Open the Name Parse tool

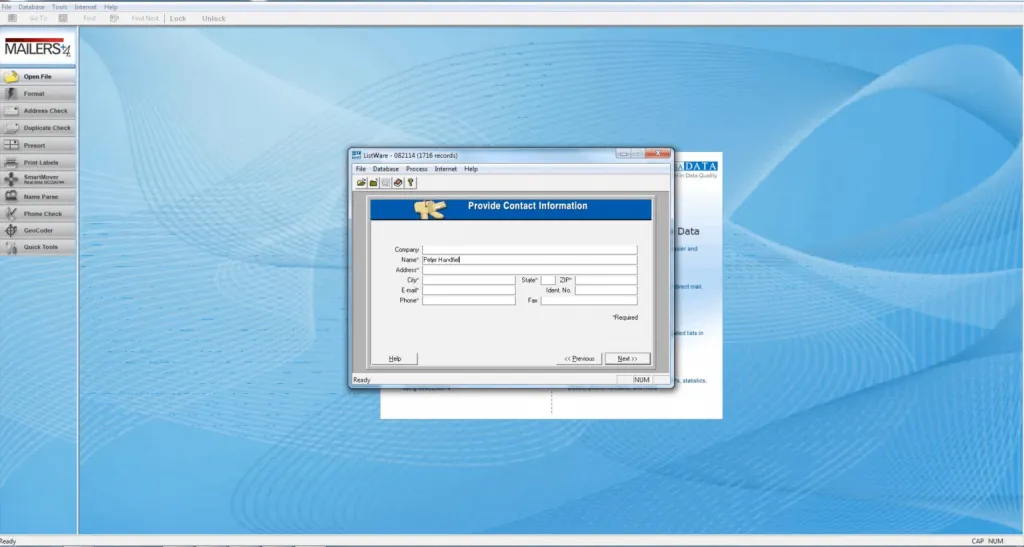(38, 196)
